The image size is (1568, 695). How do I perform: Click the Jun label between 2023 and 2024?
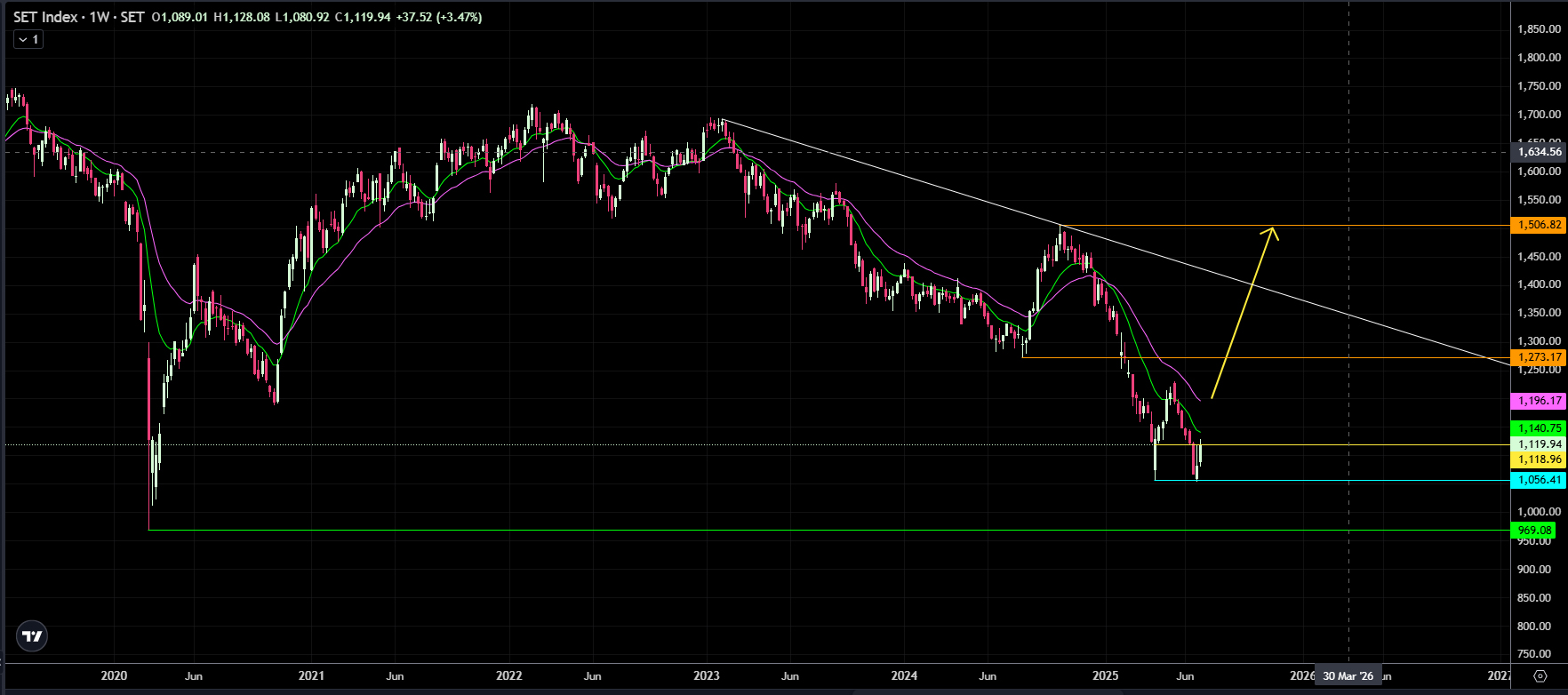tap(789, 676)
